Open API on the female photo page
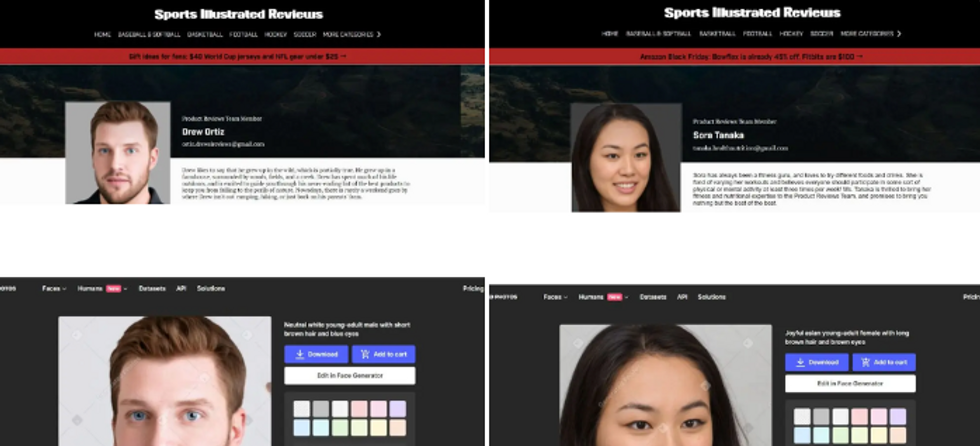The width and height of the screenshot is (980, 446). click(x=682, y=297)
